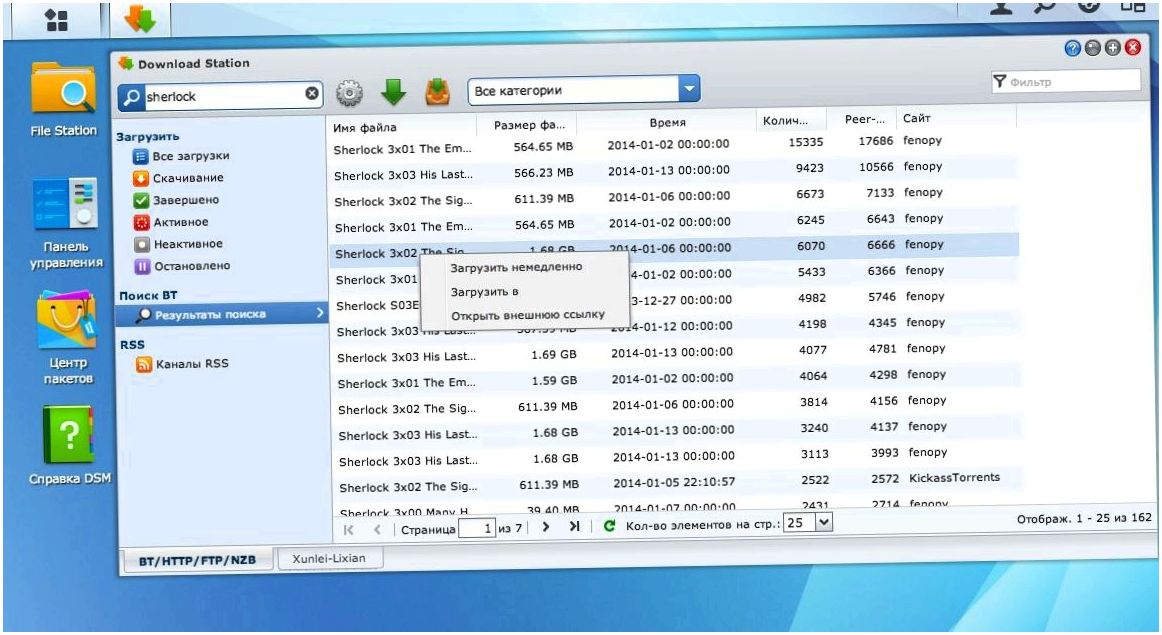Select row with 3814 count
Viewport: 1162px width, 635px height.
coord(677,405)
